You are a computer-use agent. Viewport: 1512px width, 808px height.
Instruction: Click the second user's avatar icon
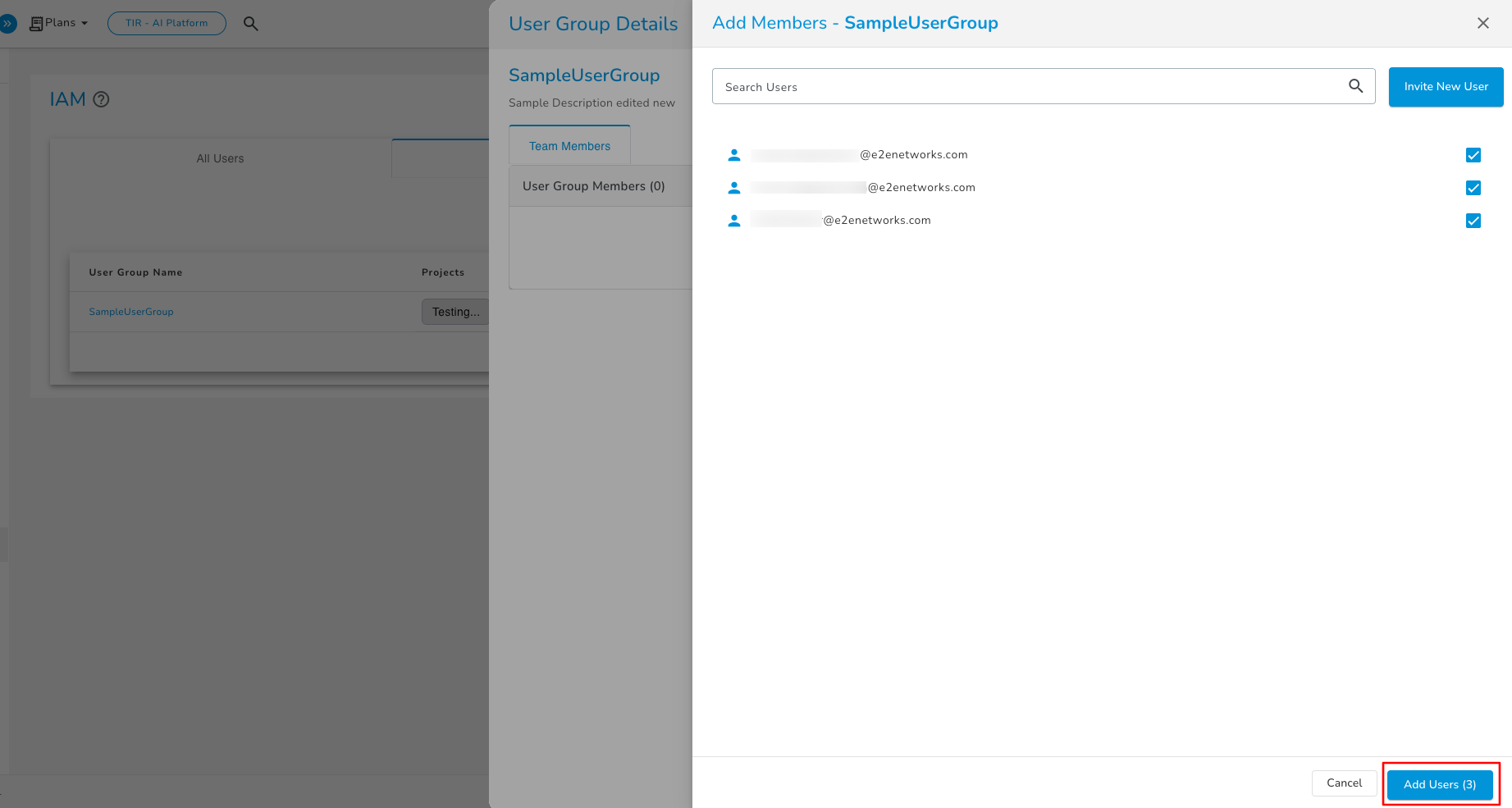point(734,188)
